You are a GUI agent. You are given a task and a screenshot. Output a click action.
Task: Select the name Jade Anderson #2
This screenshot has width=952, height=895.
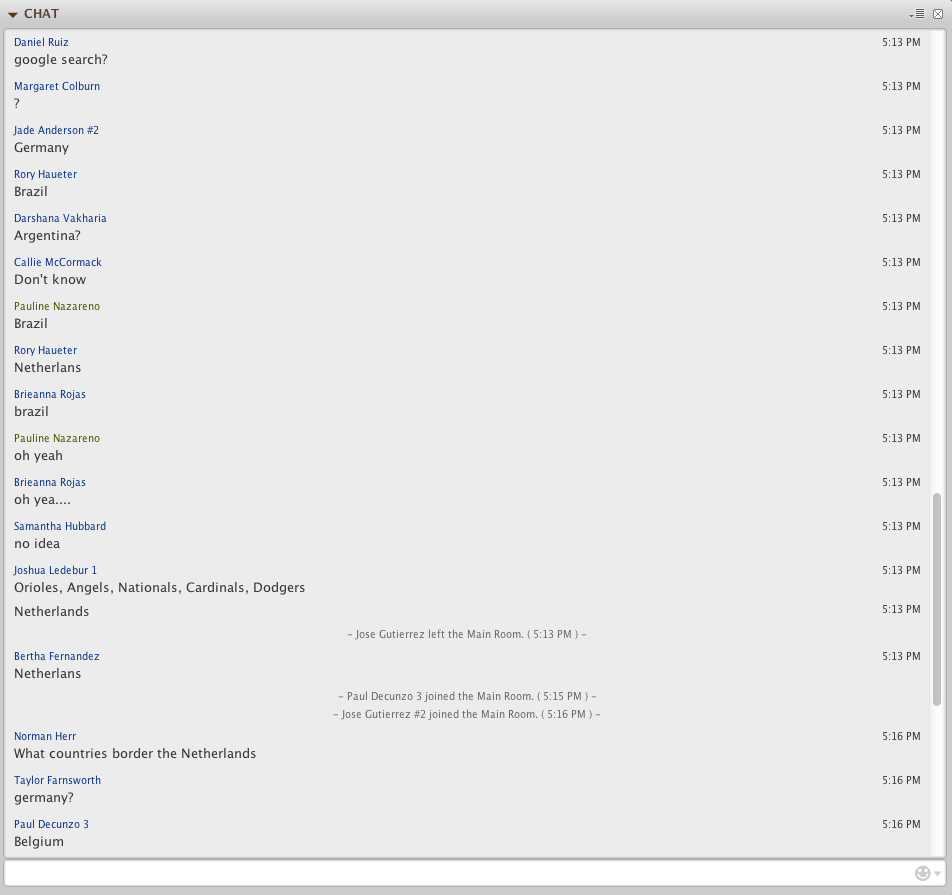click(x=56, y=130)
